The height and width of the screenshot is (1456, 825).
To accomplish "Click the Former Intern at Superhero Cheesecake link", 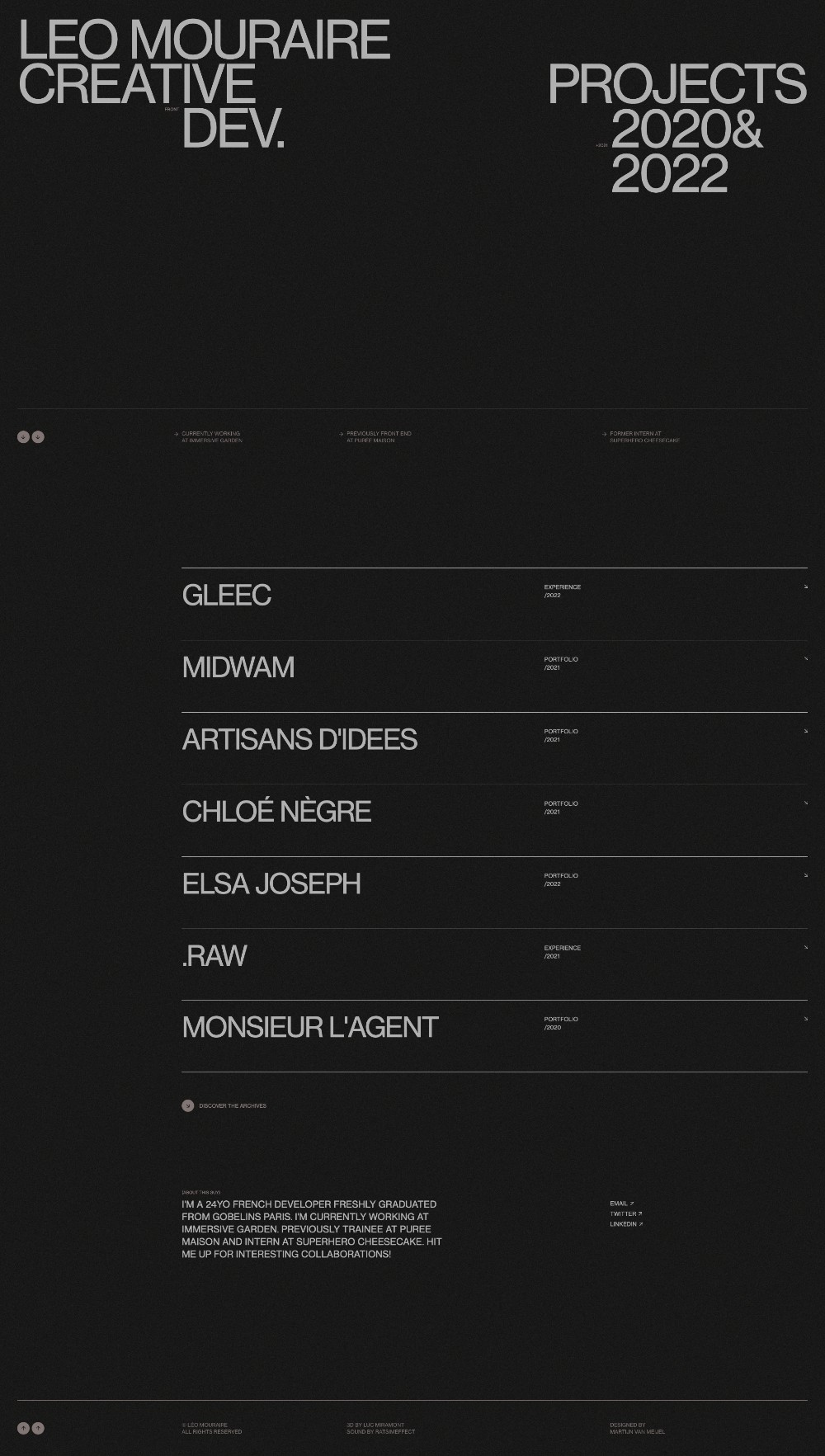I will [x=643, y=437].
